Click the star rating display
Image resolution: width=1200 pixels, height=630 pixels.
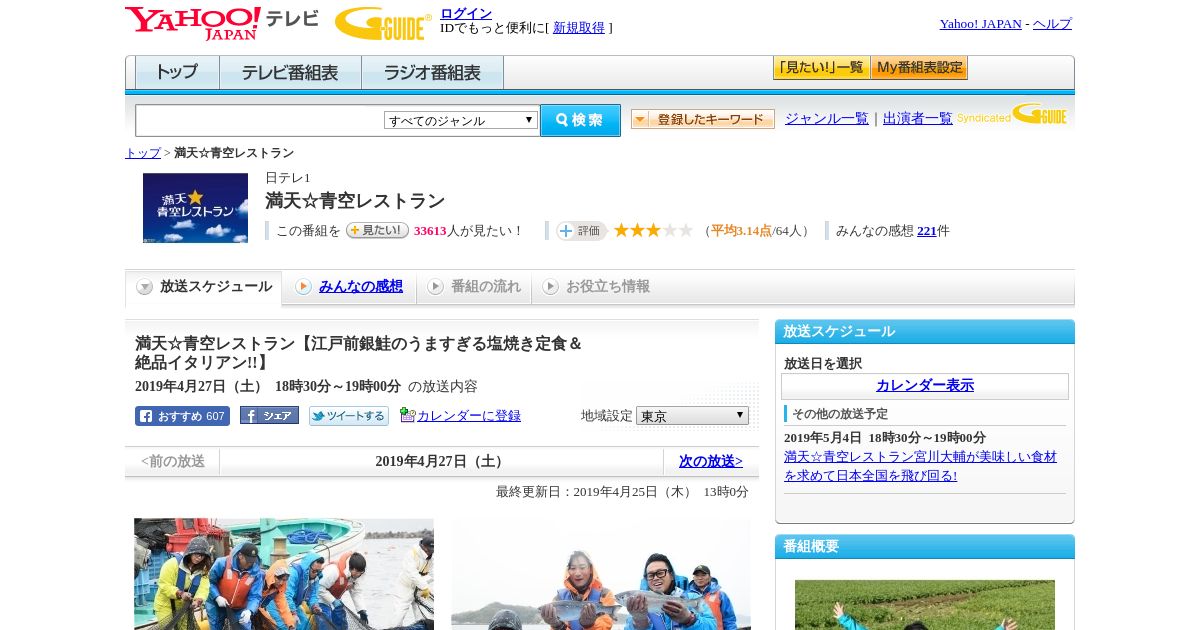[x=653, y=230]
